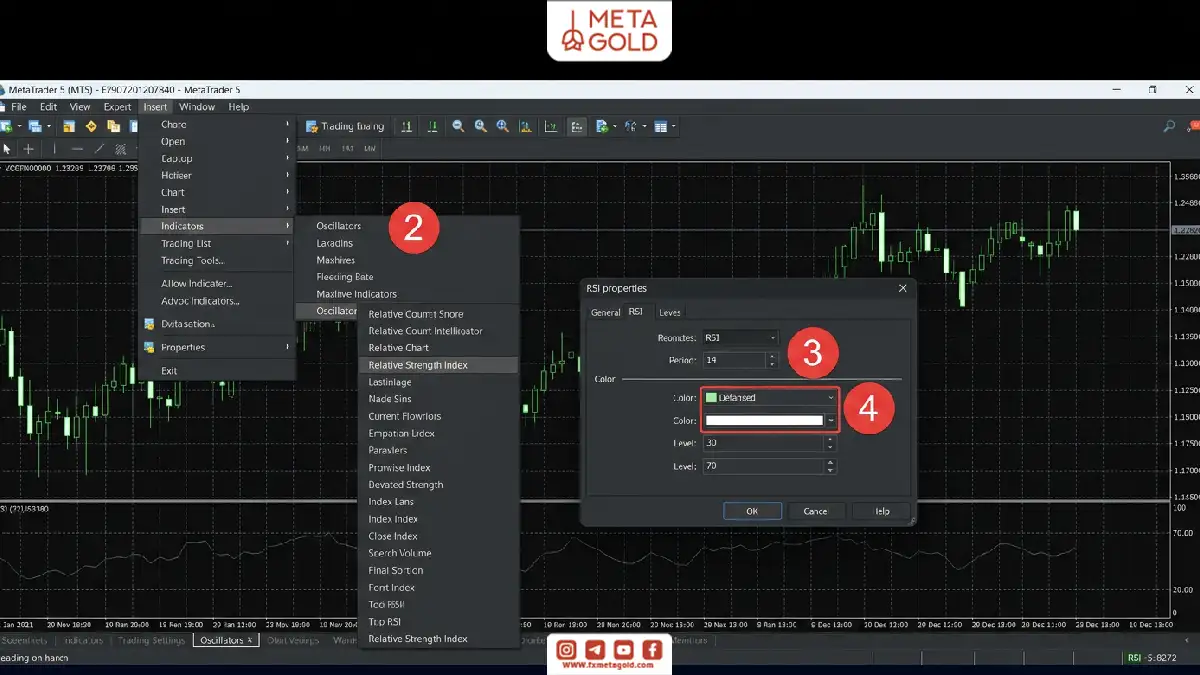Click the search magnifier in top right
This screenshot has width=1200, height=675.
click(1169, 127)
